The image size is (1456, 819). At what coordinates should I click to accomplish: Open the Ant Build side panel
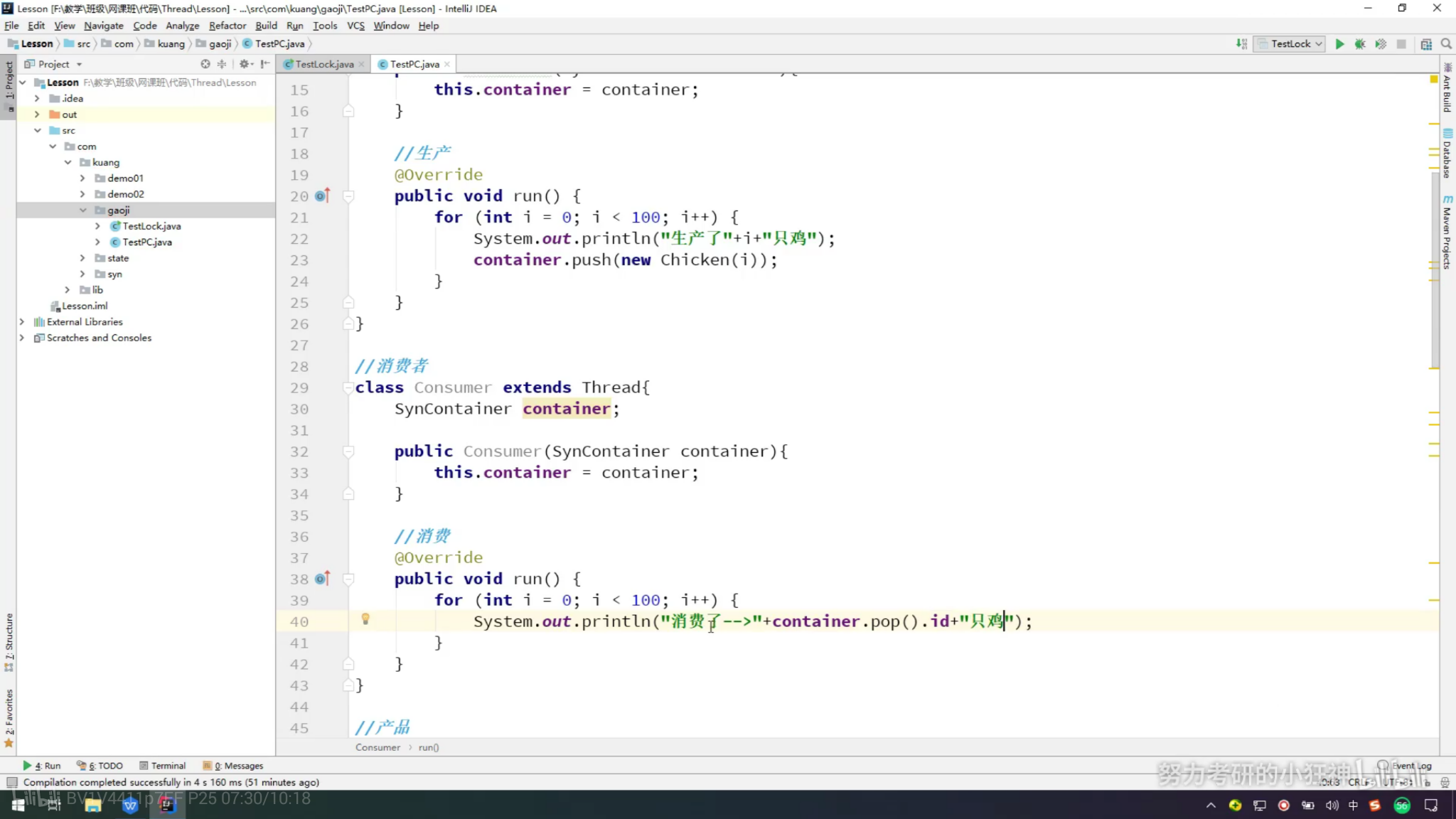[x=1447, y=88]
